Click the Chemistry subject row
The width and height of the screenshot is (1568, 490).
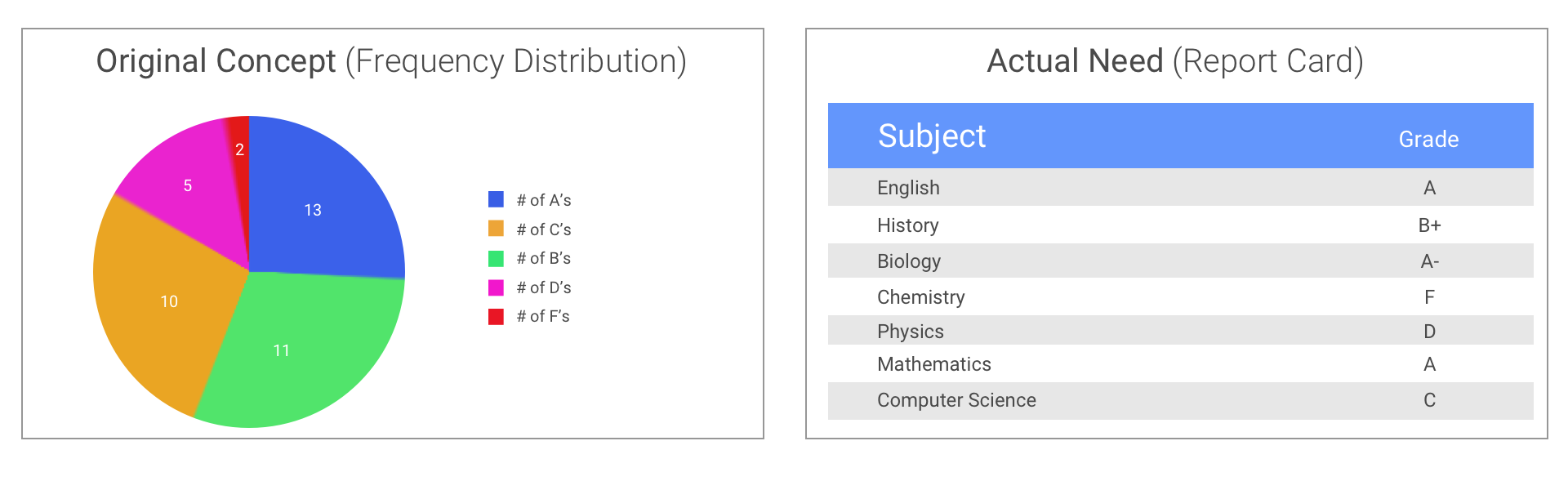[x=1180, y=296]
